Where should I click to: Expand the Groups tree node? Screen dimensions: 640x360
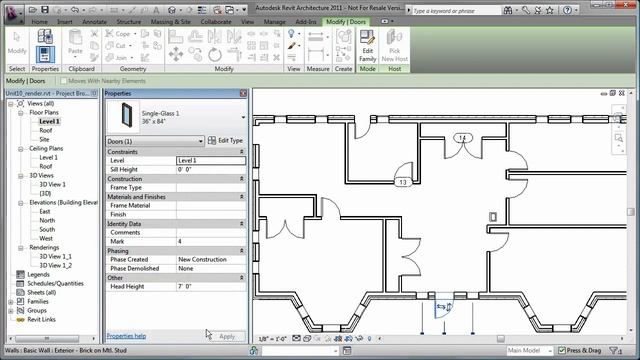[x=11, y=311]
